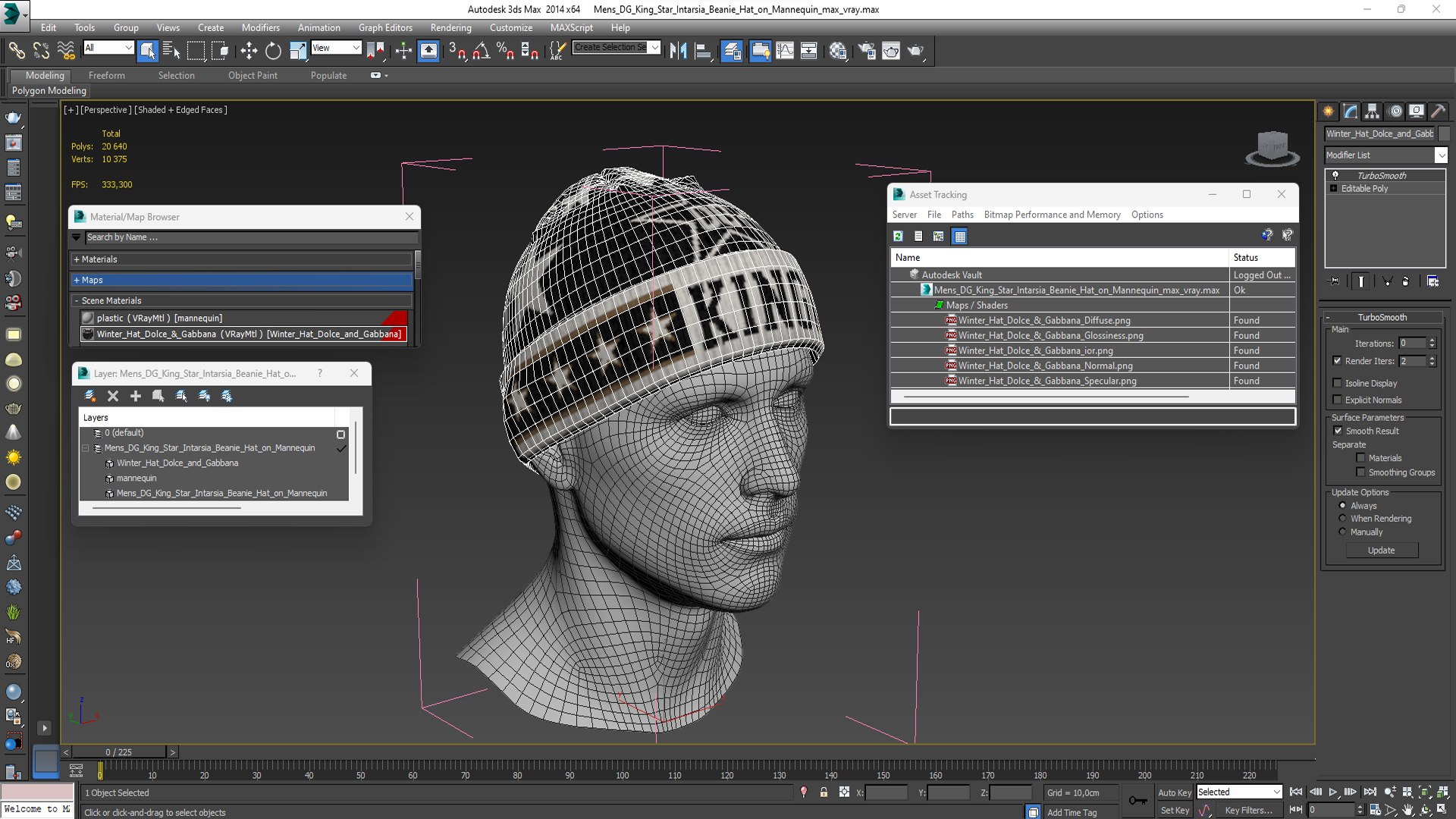This screenshot has width=1456, height=819.
Task: Select the Move tool in main toolbar
Action: click(249, 51)
